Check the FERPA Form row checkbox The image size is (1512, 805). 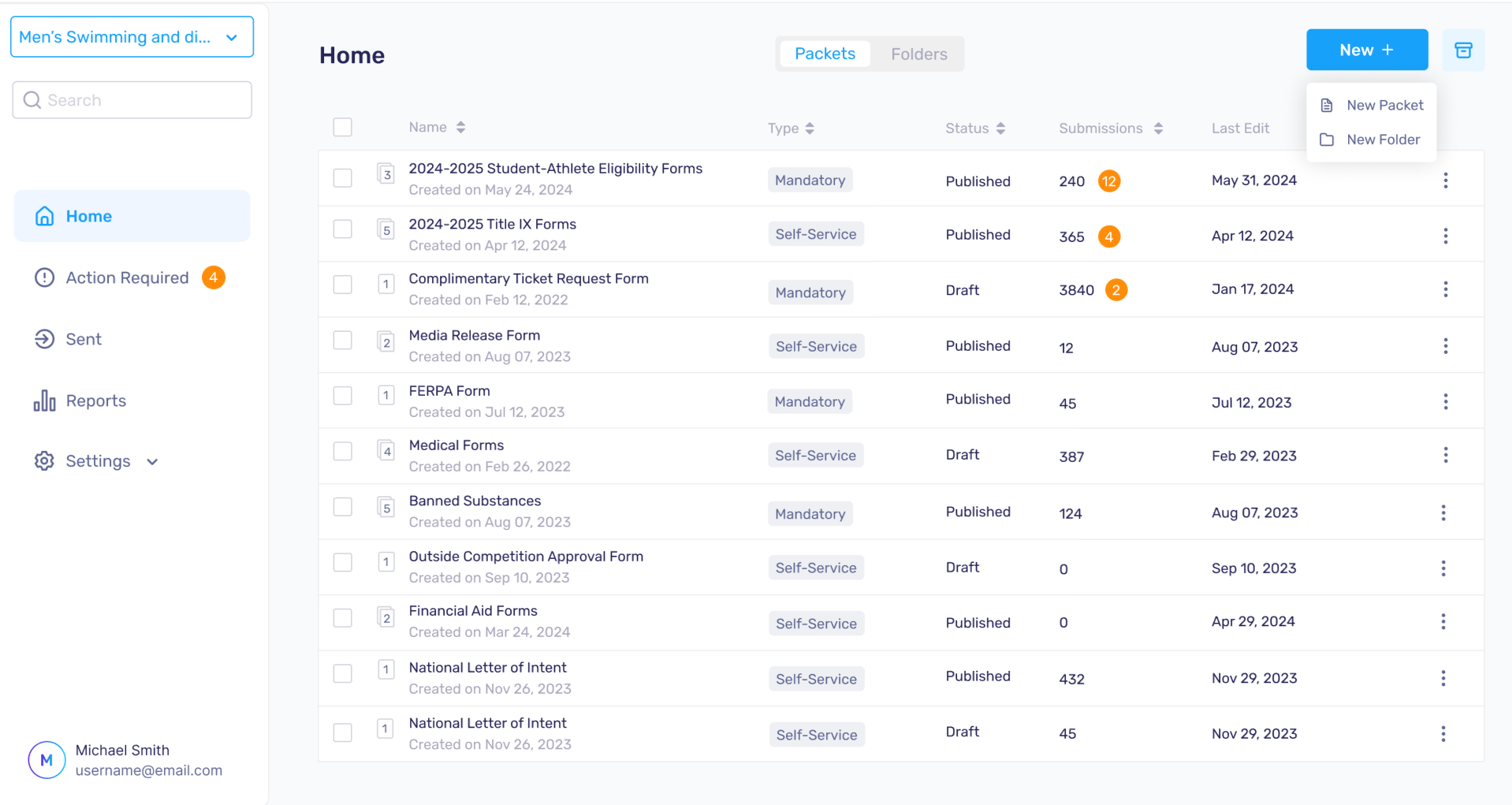(x=342, y=396)
